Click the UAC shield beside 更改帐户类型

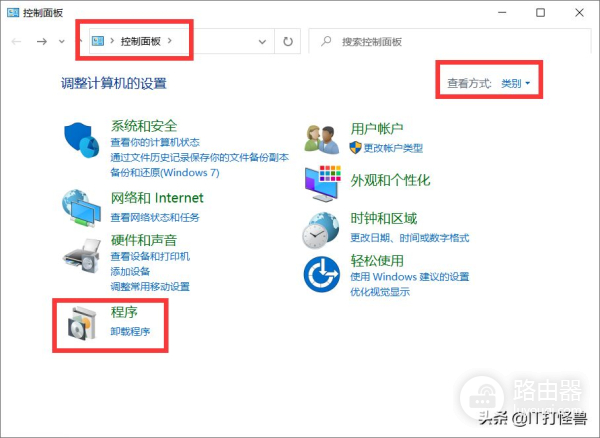point(355,148)
